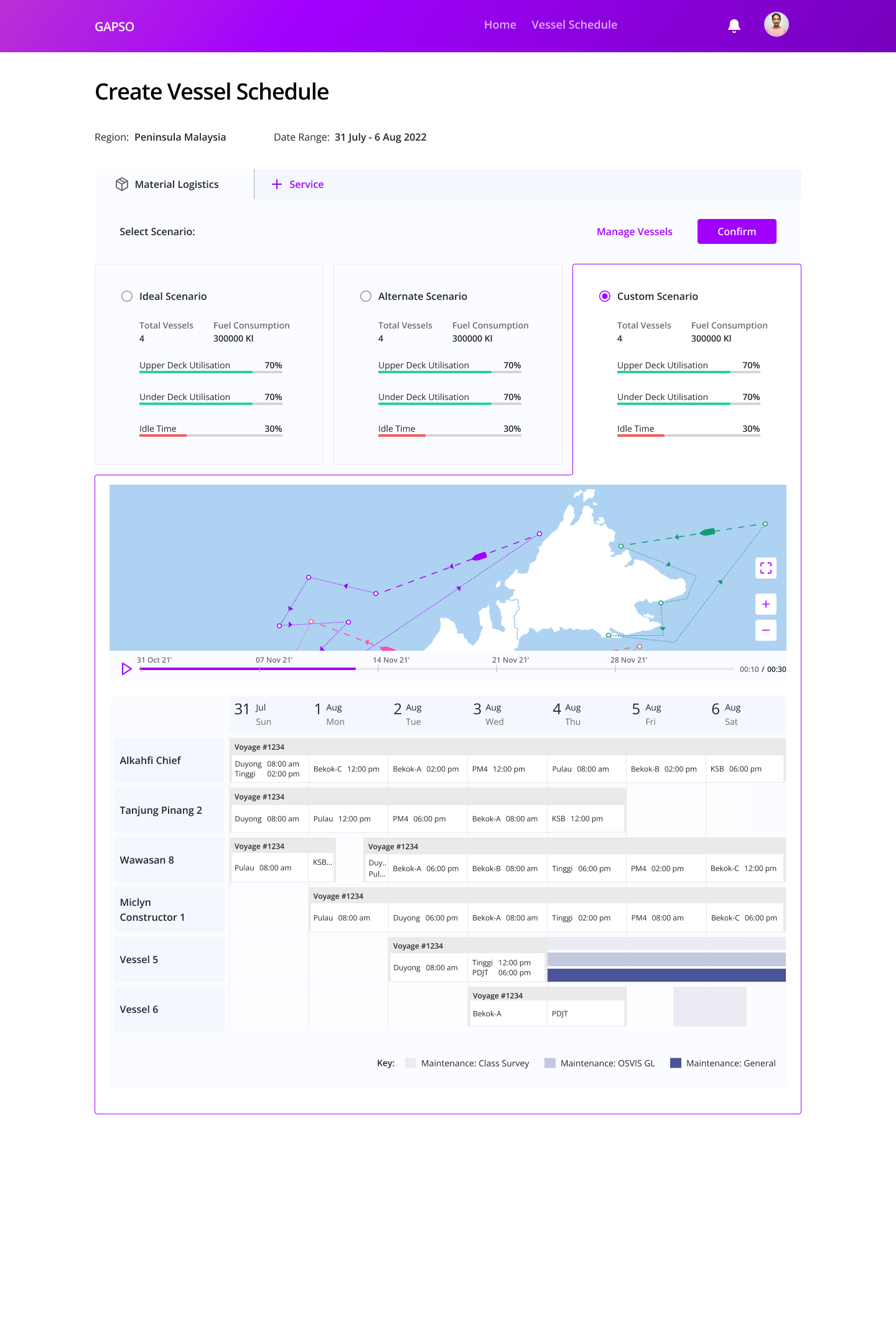Open the Manage Vessels link
This screenshot has width=896, height=1337.
pos(634,231)
